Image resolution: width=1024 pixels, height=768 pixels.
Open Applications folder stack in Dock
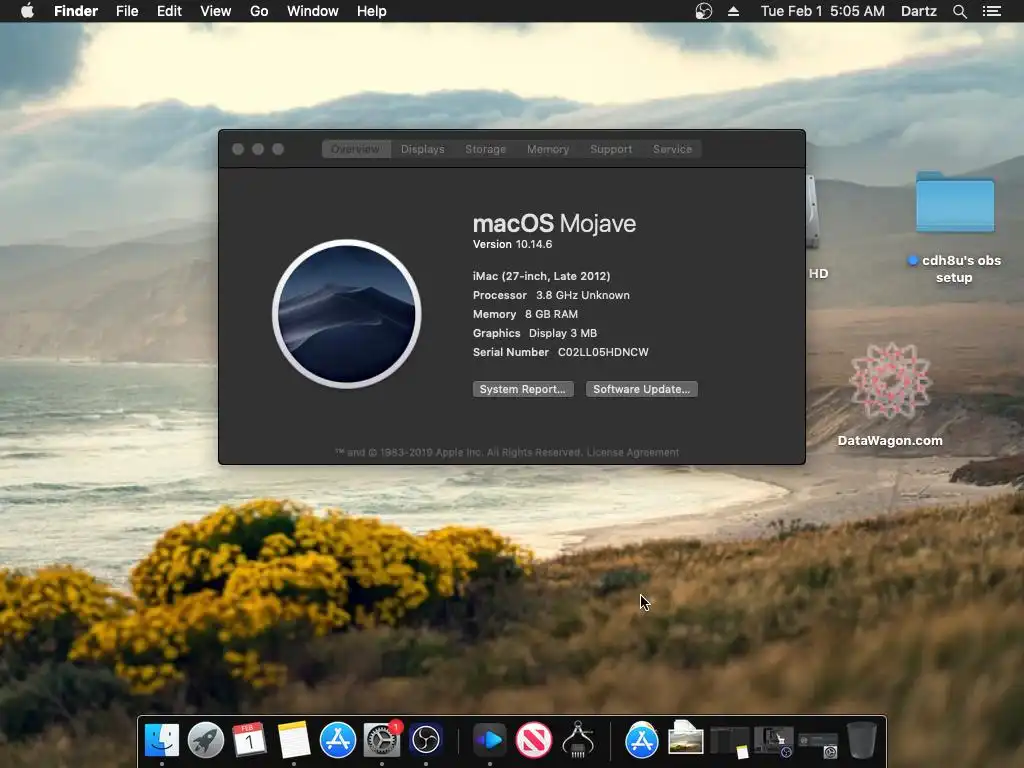pyautogui.click(x=641, y=740)
